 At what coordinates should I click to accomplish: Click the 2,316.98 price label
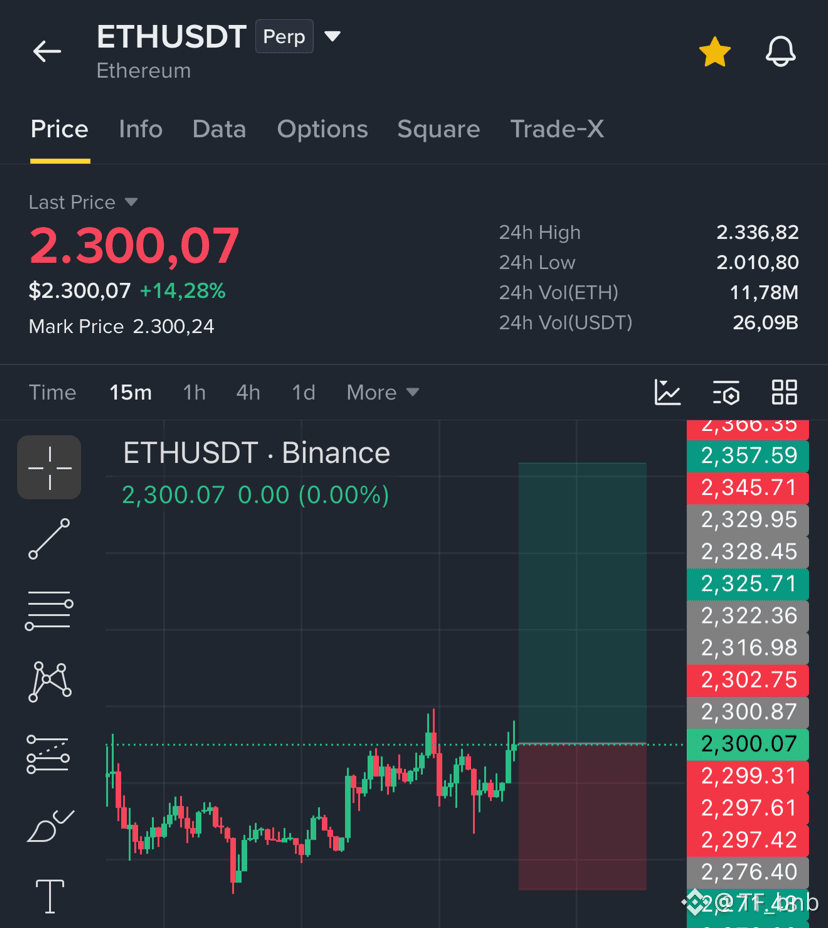[x=748, y=647]
